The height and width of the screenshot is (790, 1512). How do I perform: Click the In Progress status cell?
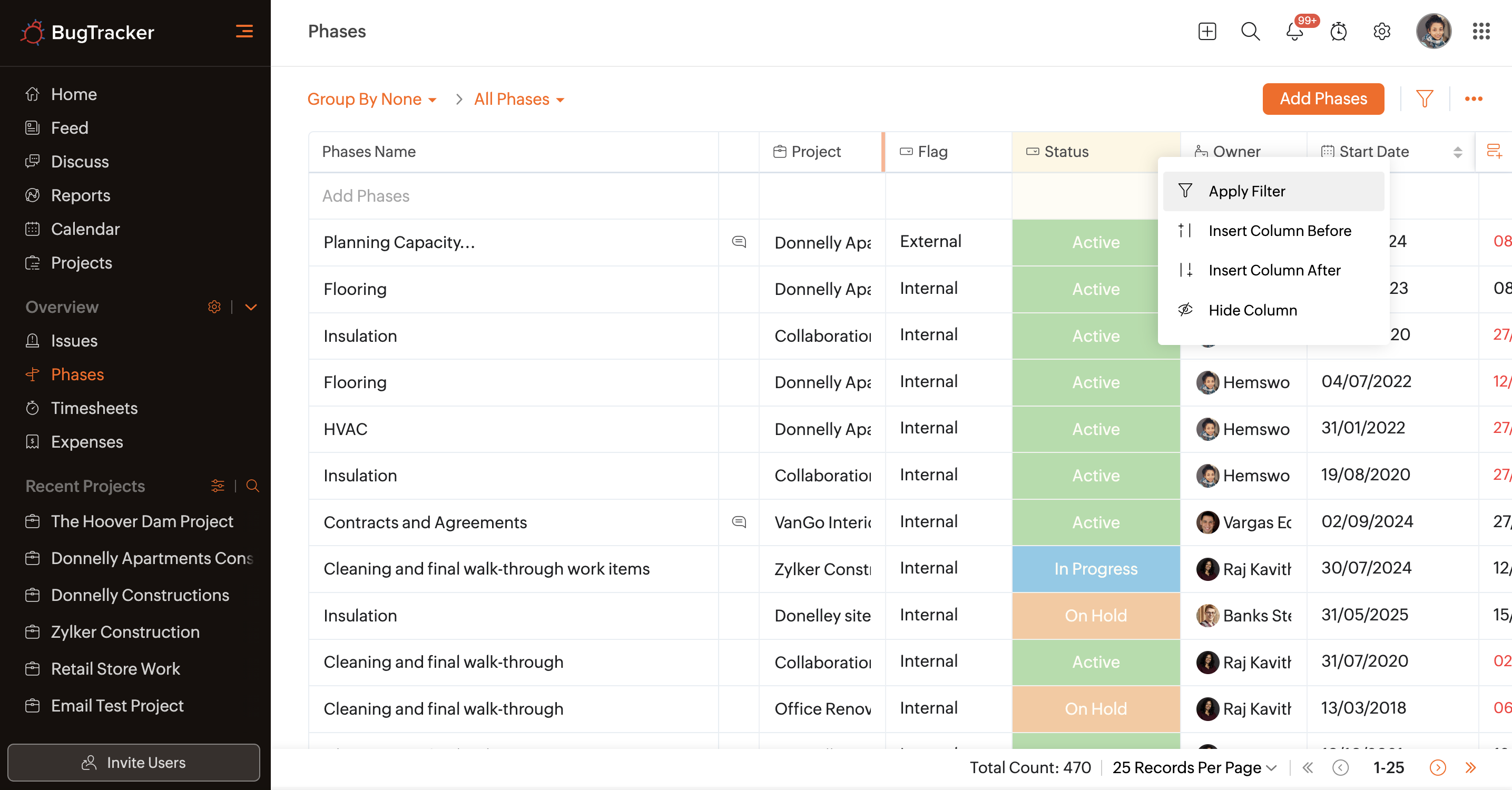pos(1095,569)
